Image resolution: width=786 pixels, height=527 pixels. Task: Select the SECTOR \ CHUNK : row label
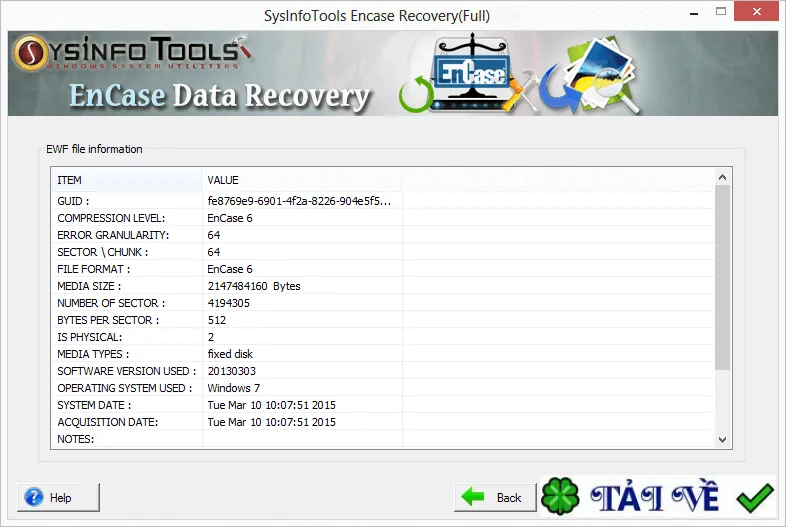click(x=102, y=252)
